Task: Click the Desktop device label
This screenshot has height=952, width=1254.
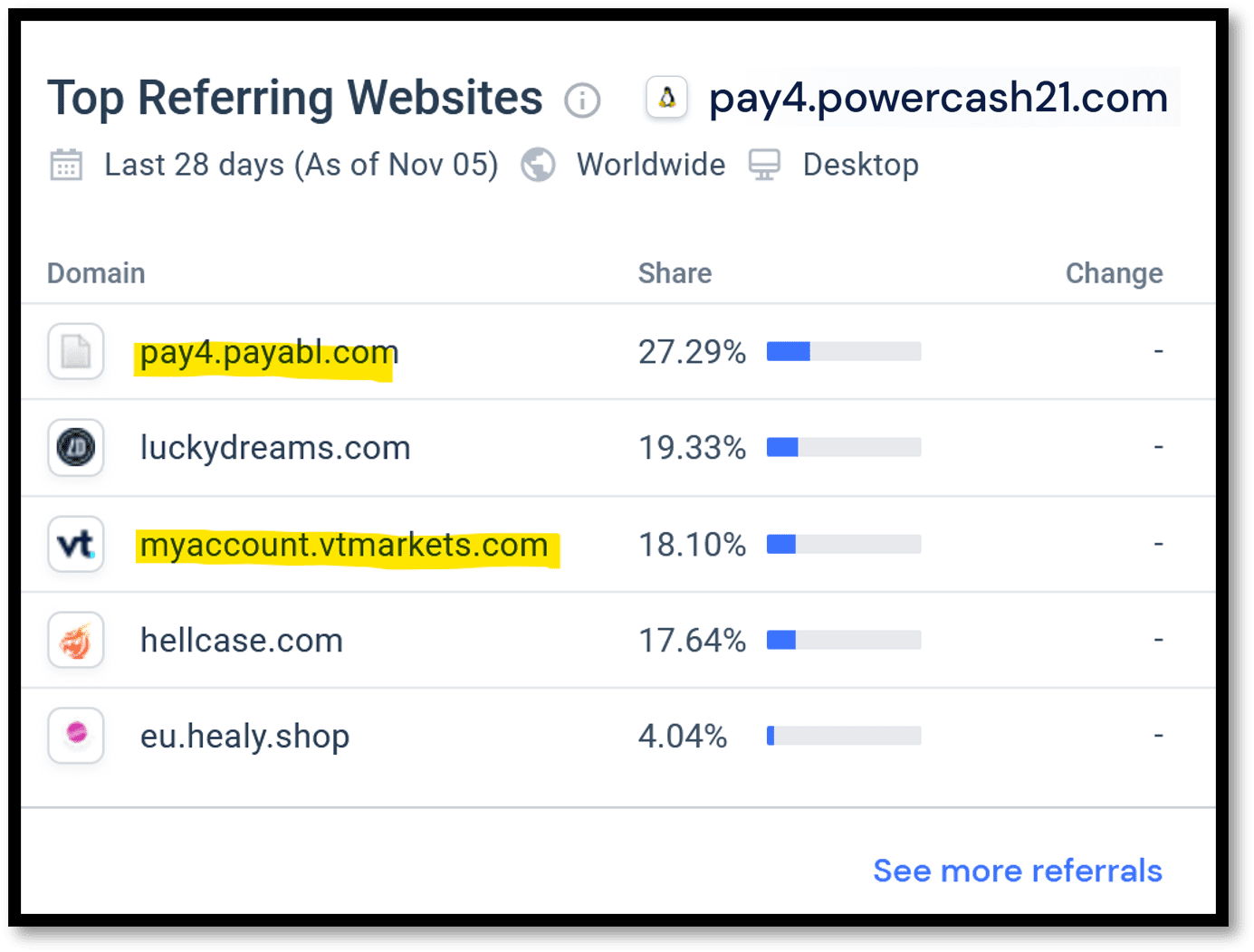Action: pos(861,166)
